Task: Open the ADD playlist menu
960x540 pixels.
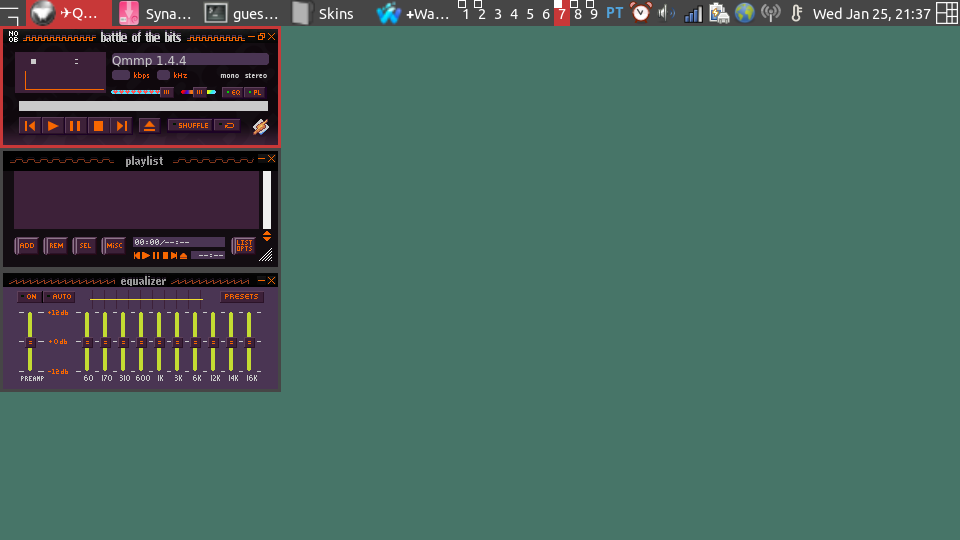Action: click(x=26, y=246)
